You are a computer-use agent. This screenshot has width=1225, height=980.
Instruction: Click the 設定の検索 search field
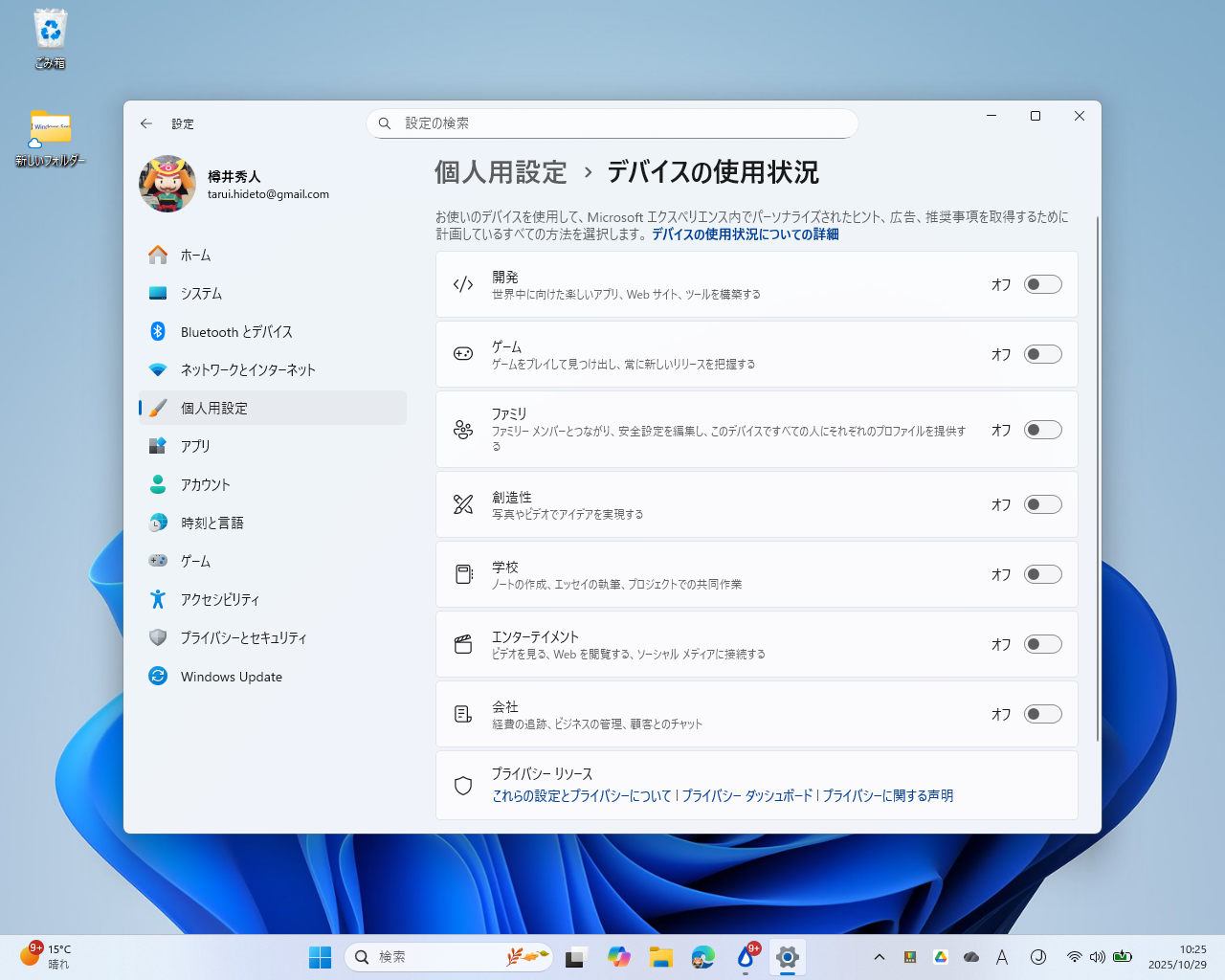tap(612, 123)
